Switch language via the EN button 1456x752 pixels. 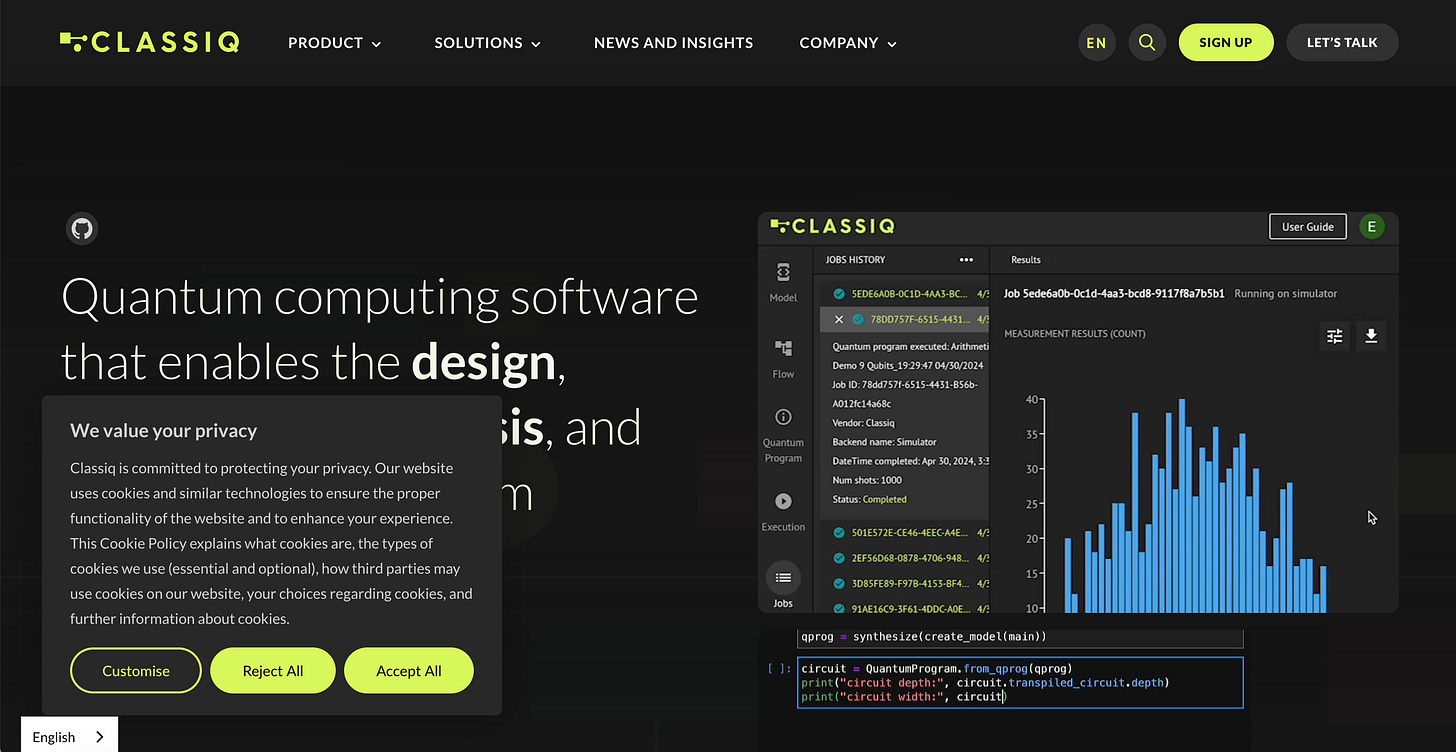pos(1096,43)
